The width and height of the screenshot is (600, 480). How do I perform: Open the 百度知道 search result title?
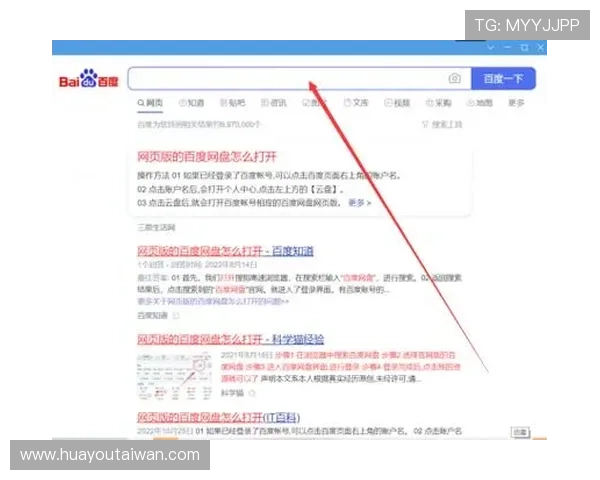225,251
